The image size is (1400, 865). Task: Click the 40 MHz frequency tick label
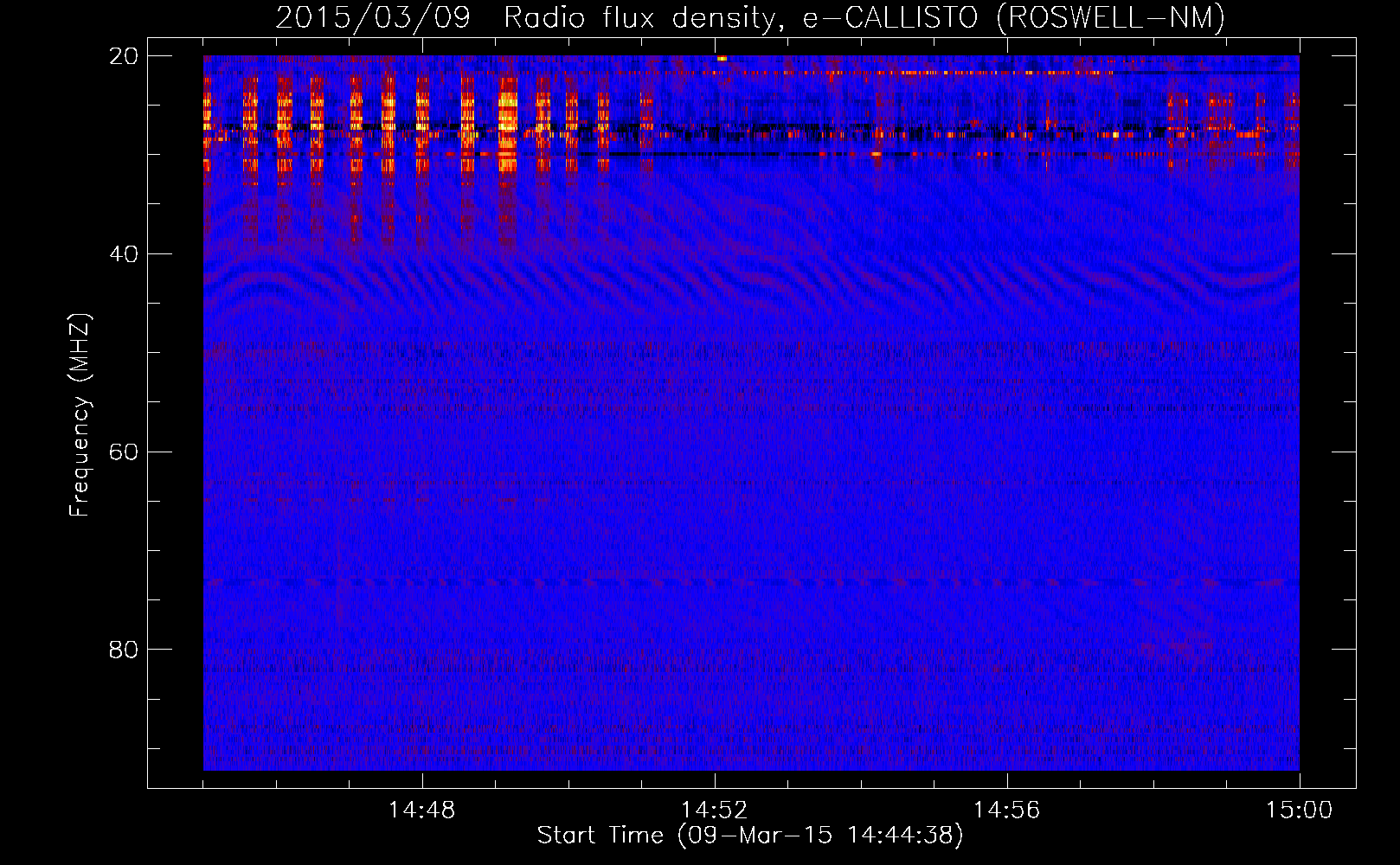coord(124,254)
